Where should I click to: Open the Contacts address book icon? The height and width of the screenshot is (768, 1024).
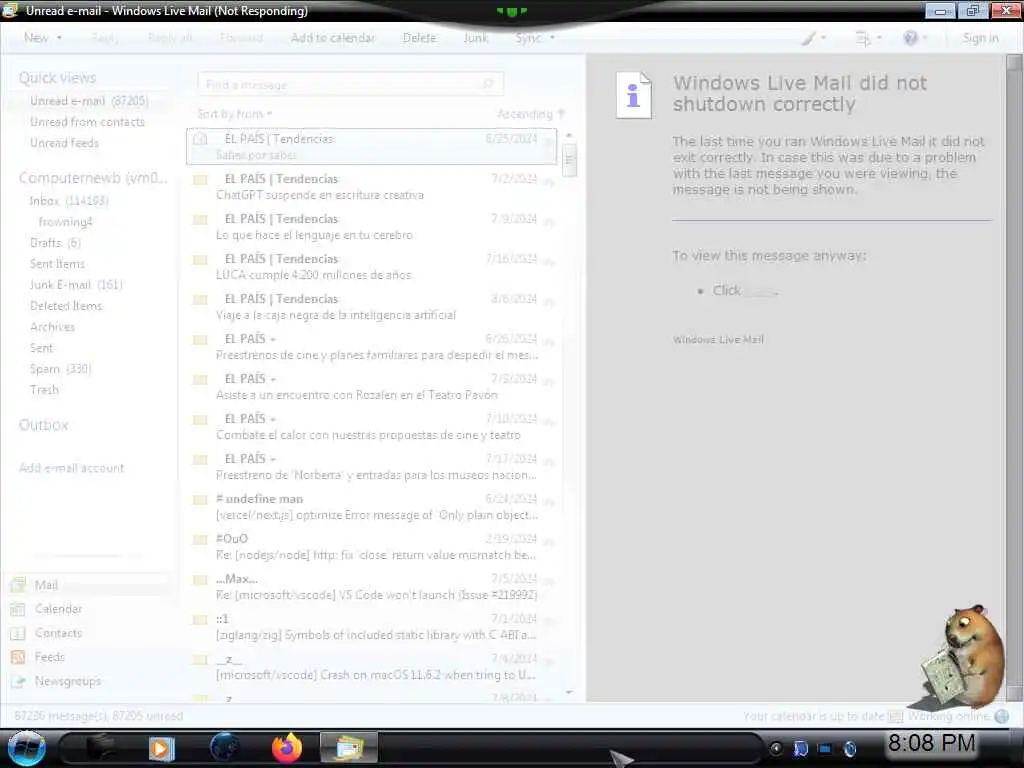coord(18,633)
